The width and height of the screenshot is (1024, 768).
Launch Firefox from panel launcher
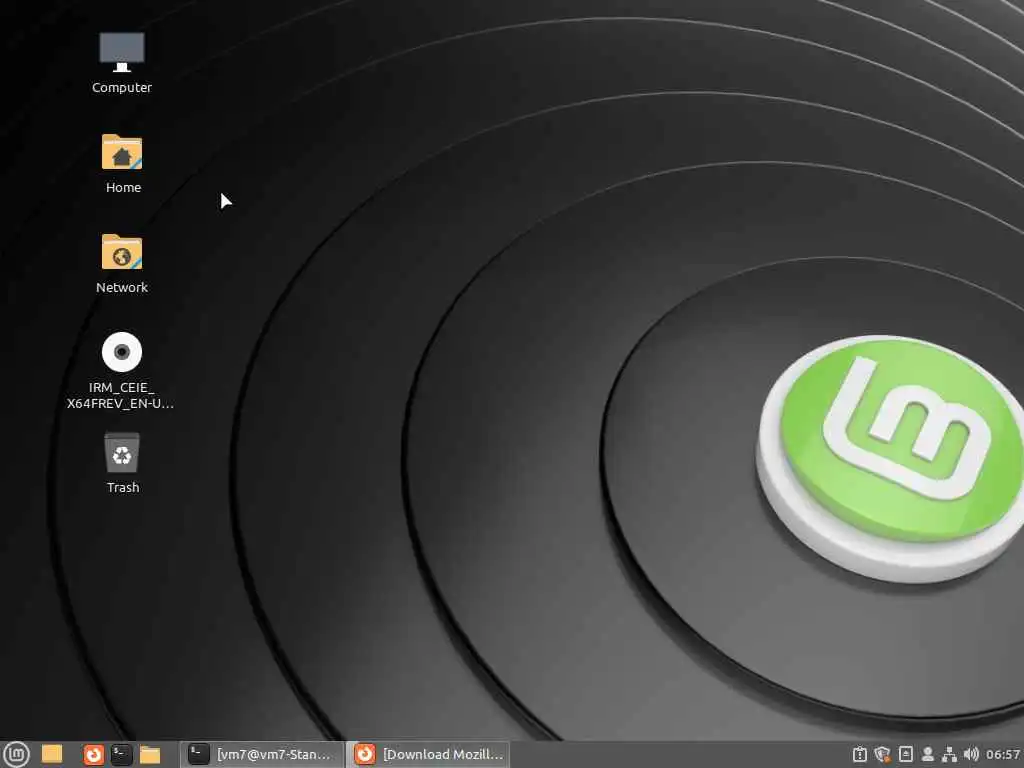[x=94, y=755]
